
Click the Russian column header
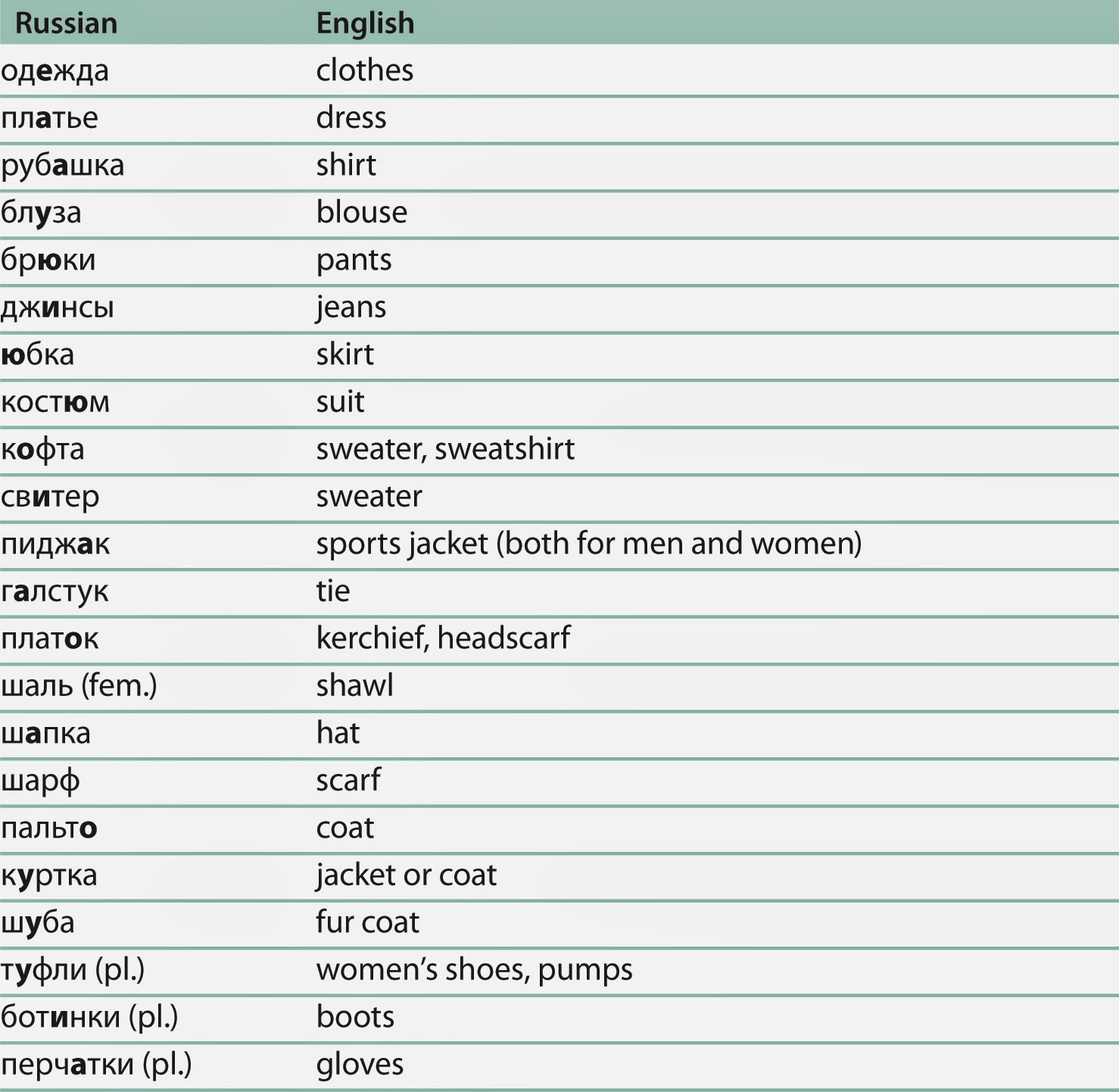(66, 23)
